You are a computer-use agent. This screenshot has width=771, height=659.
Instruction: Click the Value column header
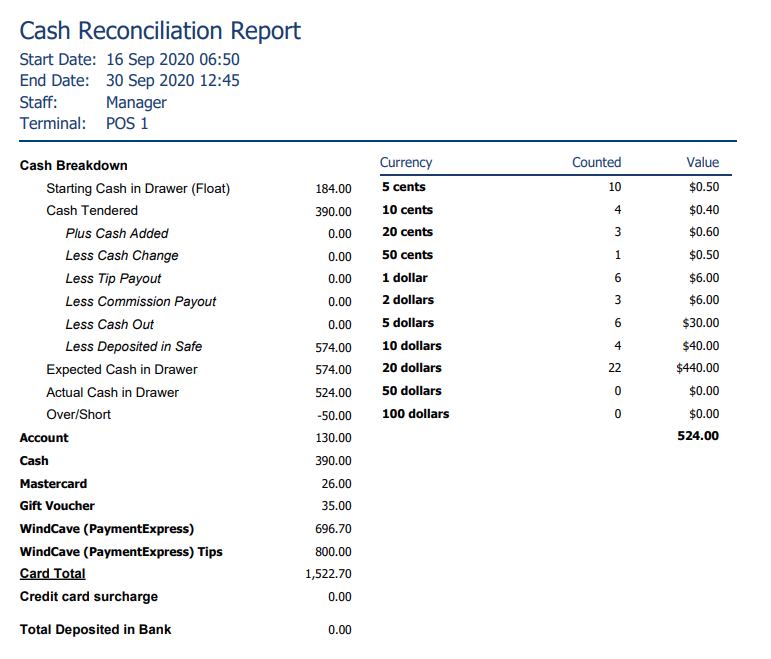point(703,162)
